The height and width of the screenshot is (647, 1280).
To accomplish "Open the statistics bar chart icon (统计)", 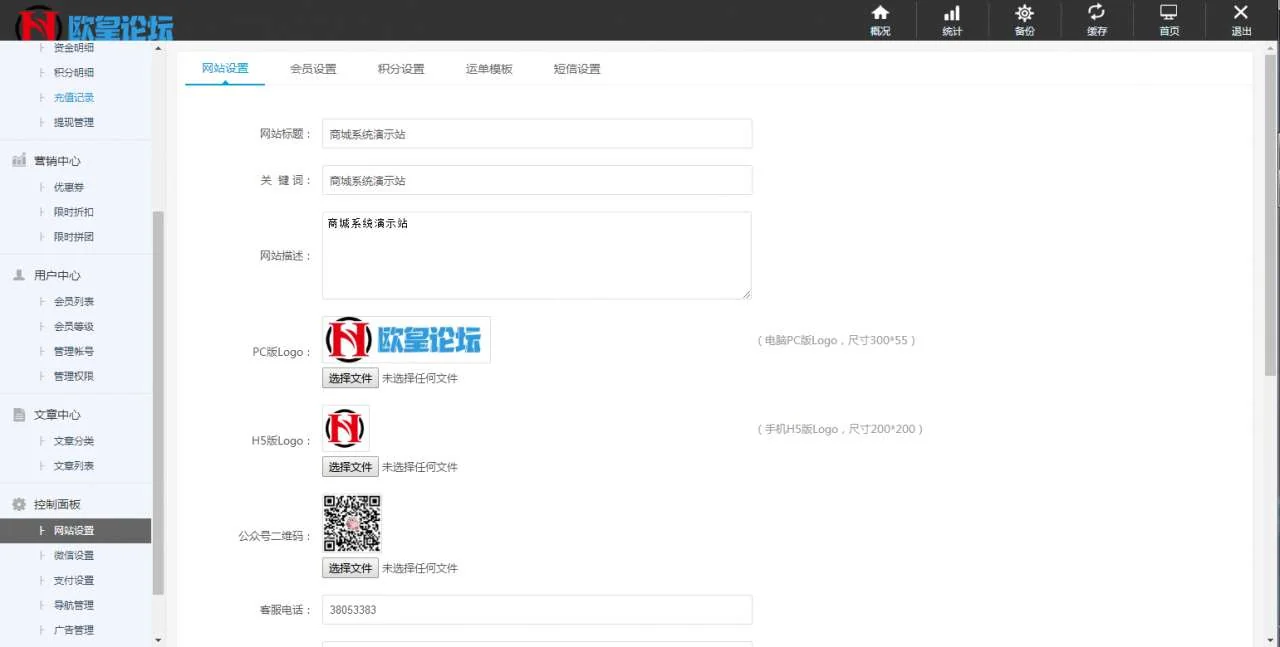I will (x=952, y=14).
